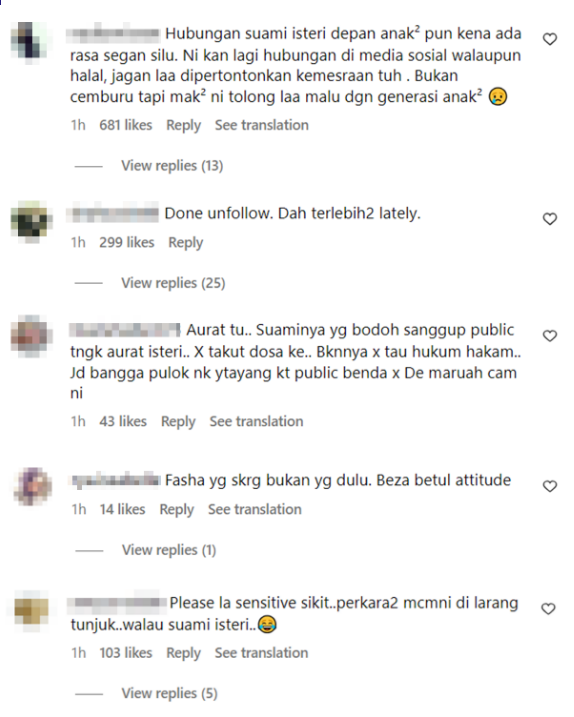See translation of 'Please la sensitive' comment
The image size is (574, 717).
click(262, 653)
